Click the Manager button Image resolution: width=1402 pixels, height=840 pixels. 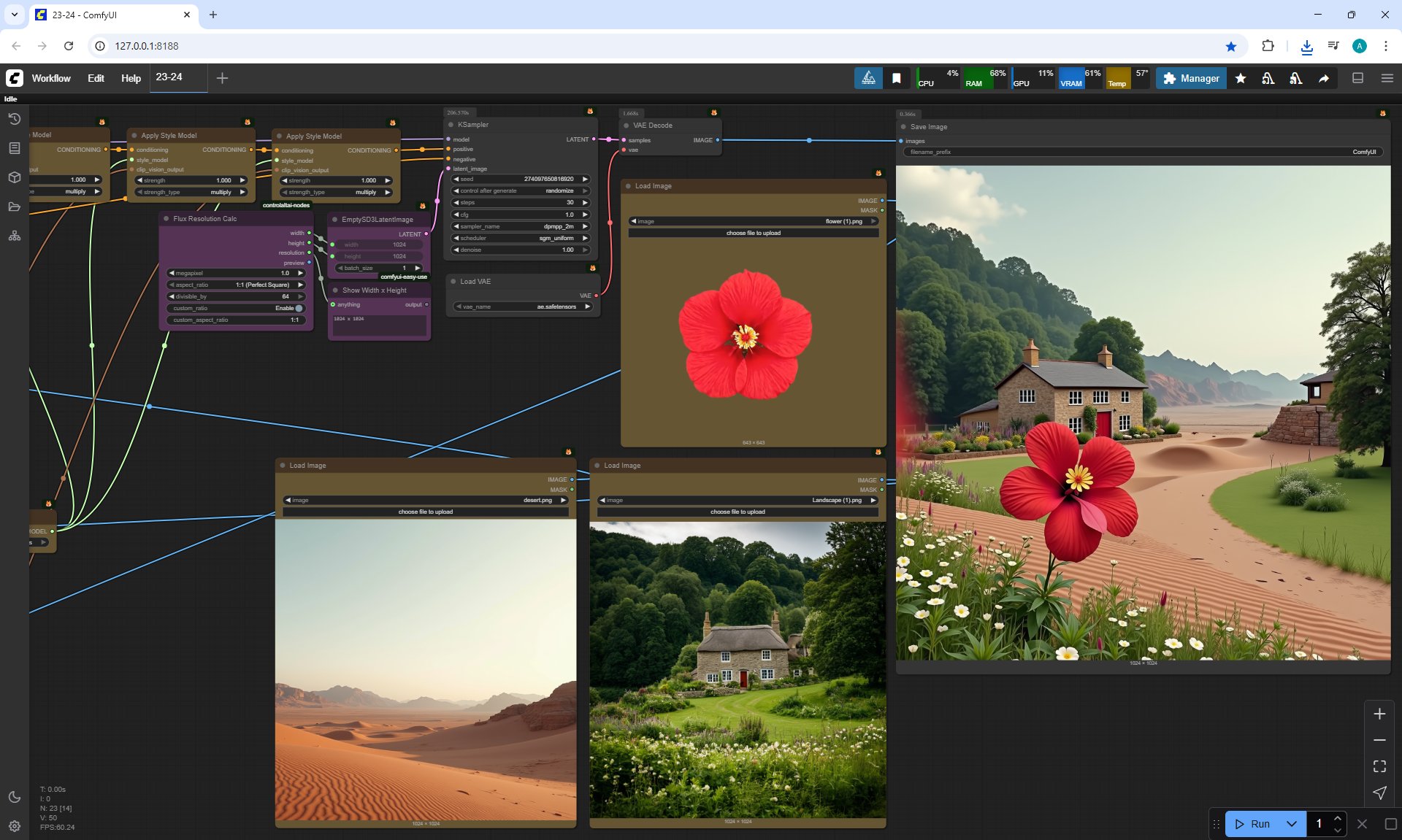(x=1191, y=78)
